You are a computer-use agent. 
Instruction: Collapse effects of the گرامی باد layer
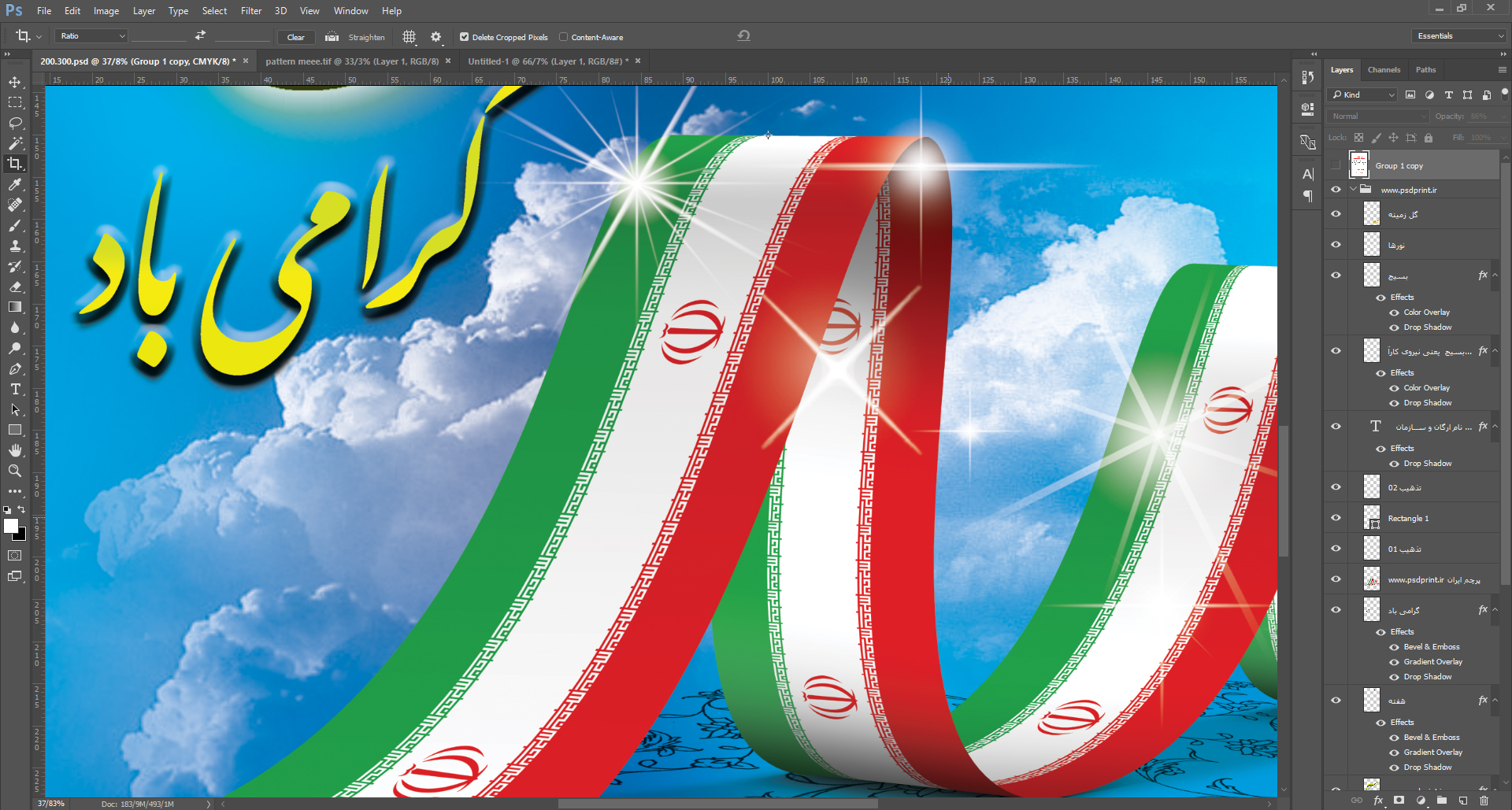(1495, 610)
